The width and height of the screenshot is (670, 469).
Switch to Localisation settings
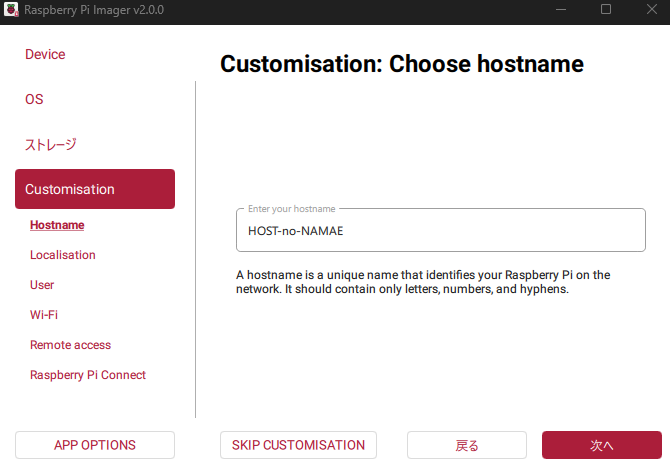click(x=63, y=255)
